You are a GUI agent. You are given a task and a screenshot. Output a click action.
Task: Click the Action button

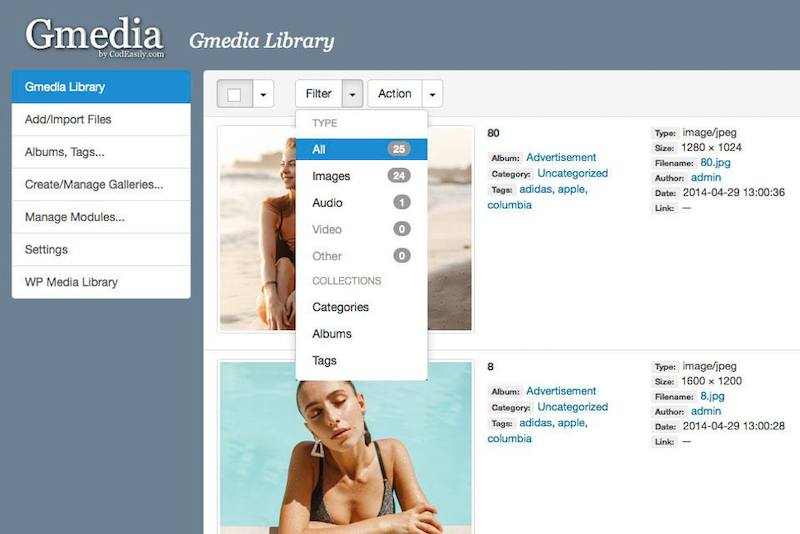(x=395, y=94)
